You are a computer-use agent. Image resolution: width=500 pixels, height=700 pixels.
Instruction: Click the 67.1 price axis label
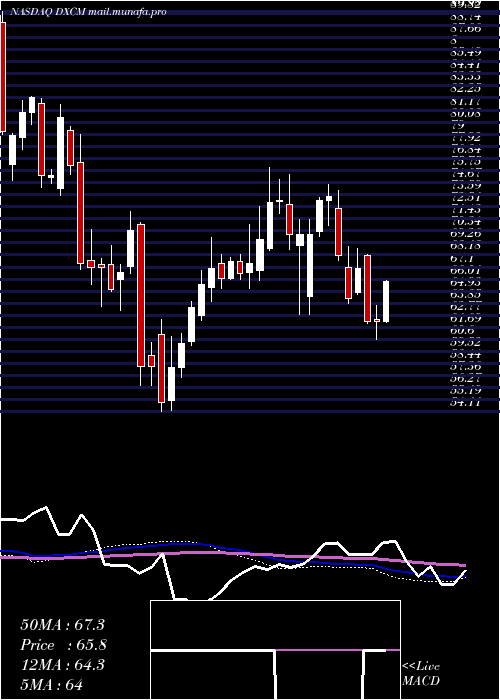pyautogui.click(x=461, y=258)
